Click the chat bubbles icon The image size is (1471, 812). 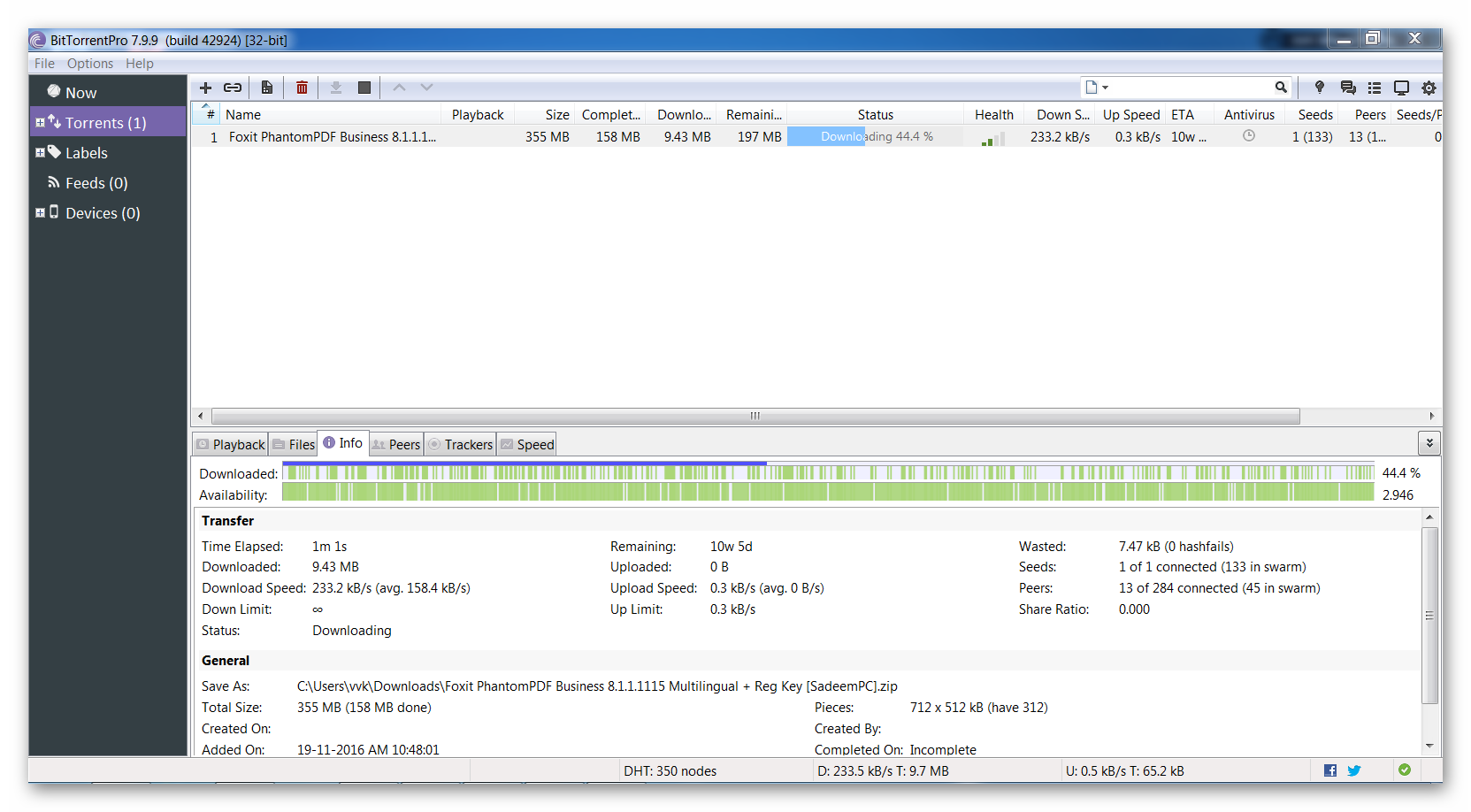coord(1348,88)
